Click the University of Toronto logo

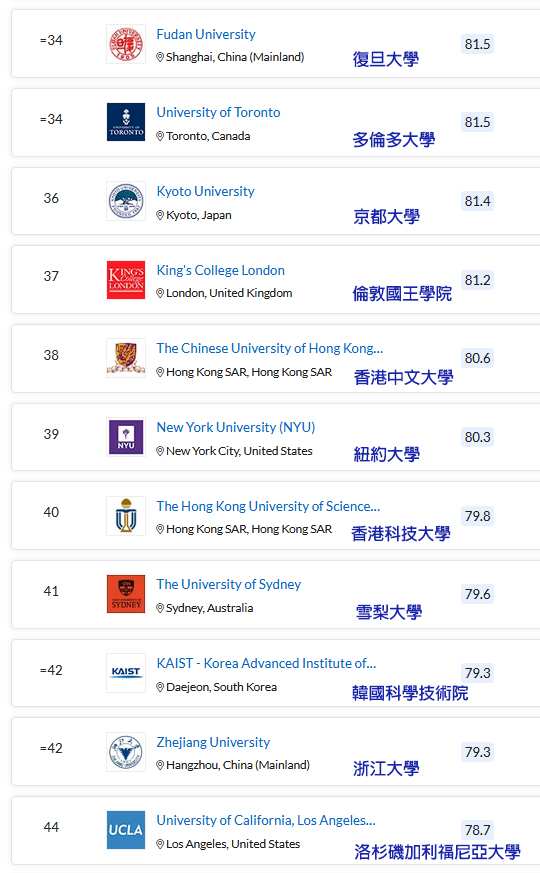(x=126, y=122)
